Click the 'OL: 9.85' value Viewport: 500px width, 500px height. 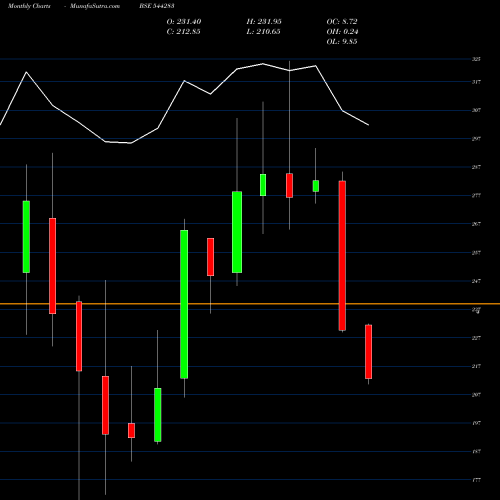(342, 42)
